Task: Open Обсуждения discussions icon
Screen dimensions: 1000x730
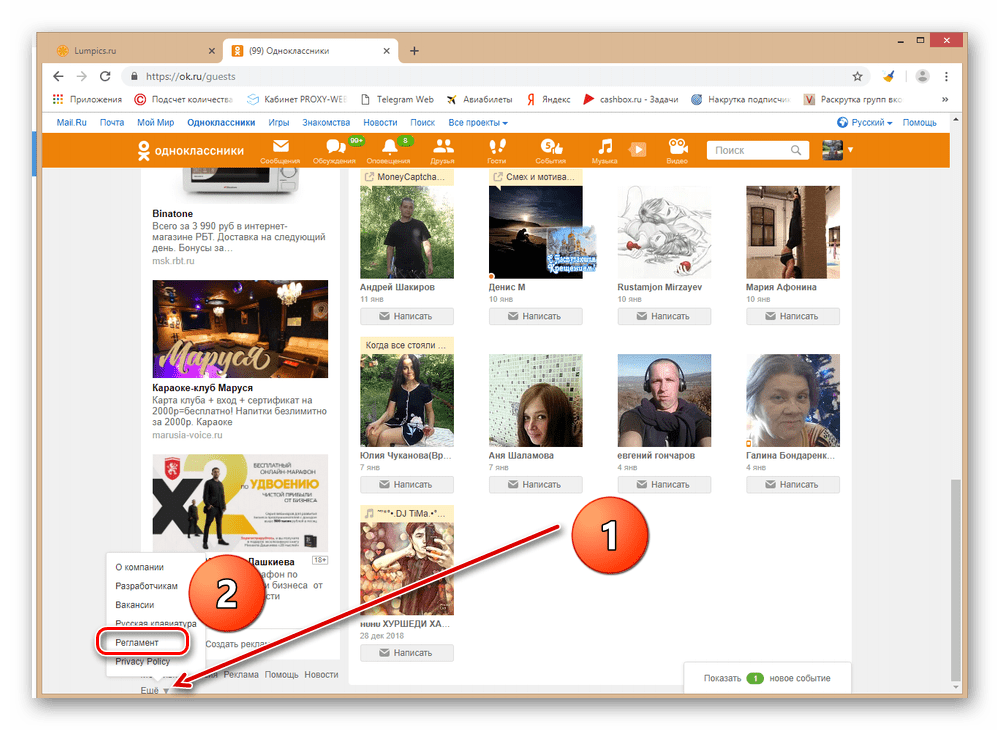Action: (x=334, y=146)
